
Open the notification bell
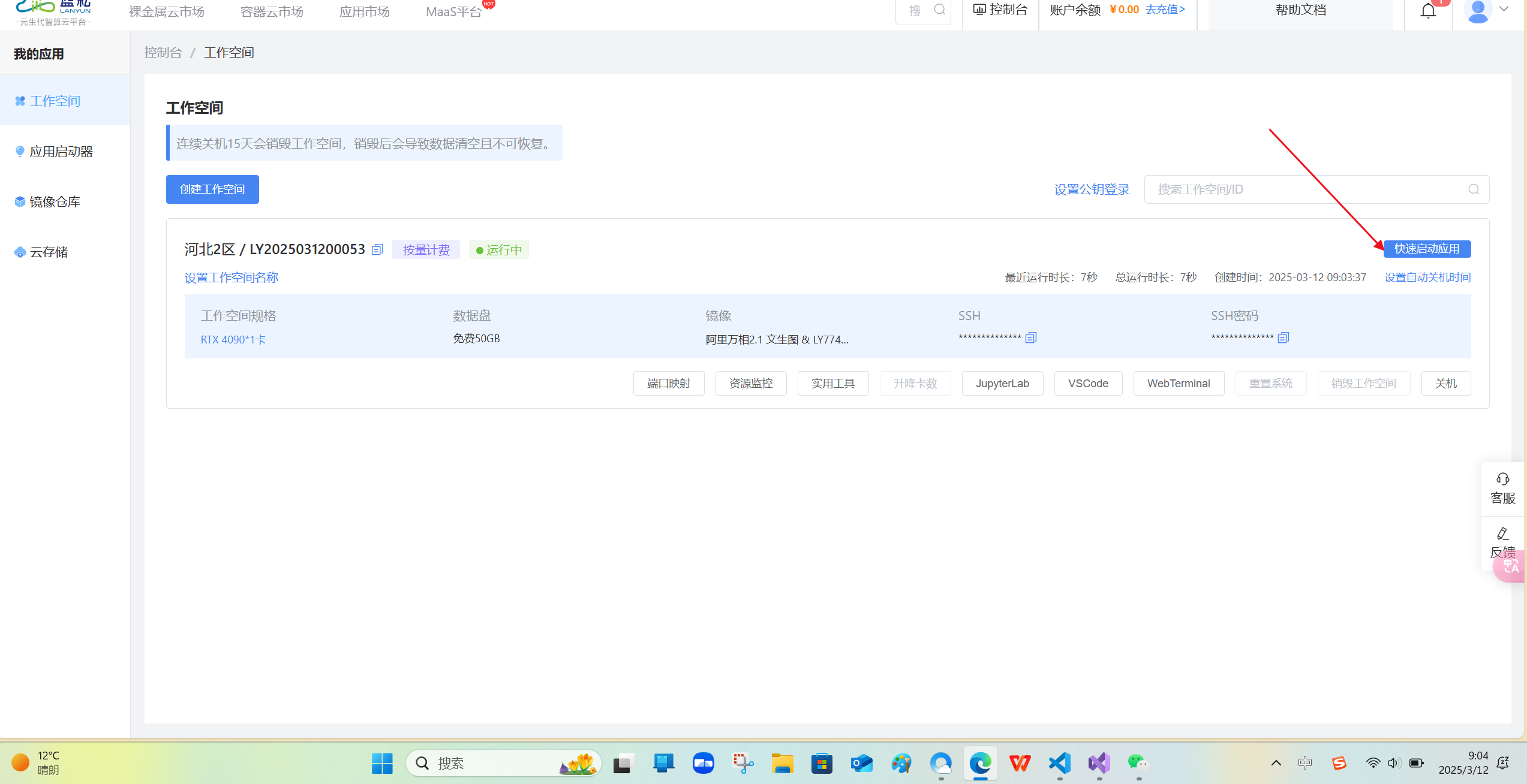coord(1427,10)
